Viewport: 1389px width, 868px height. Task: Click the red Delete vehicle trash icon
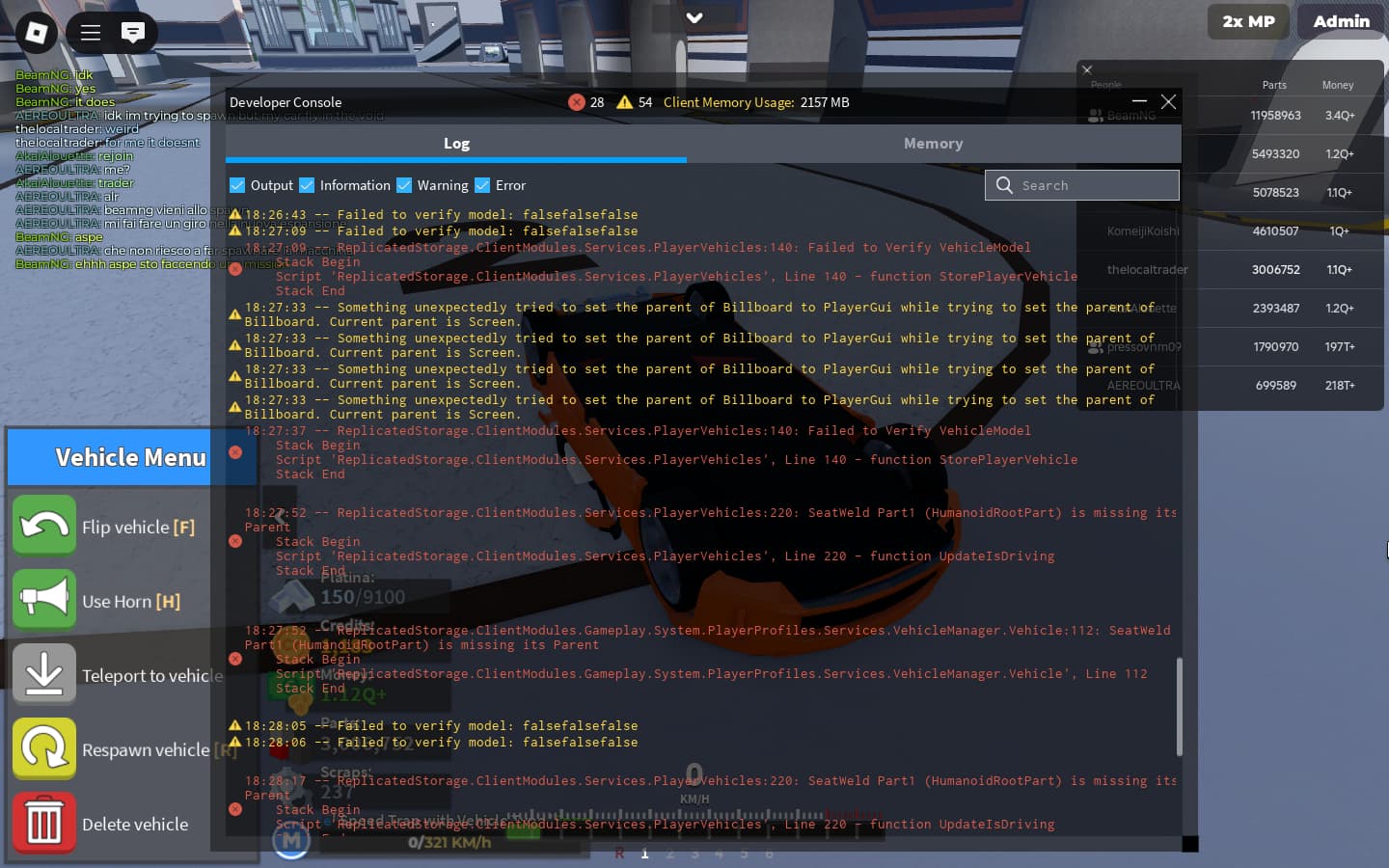[44, 823]
